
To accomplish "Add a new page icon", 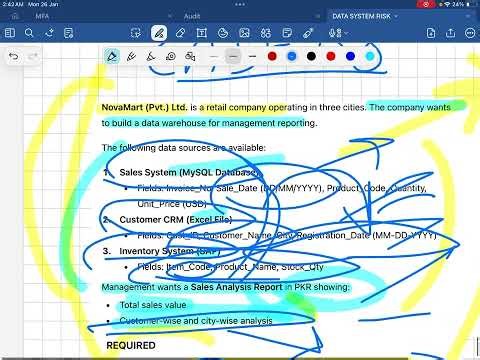I will pos(431,33).
